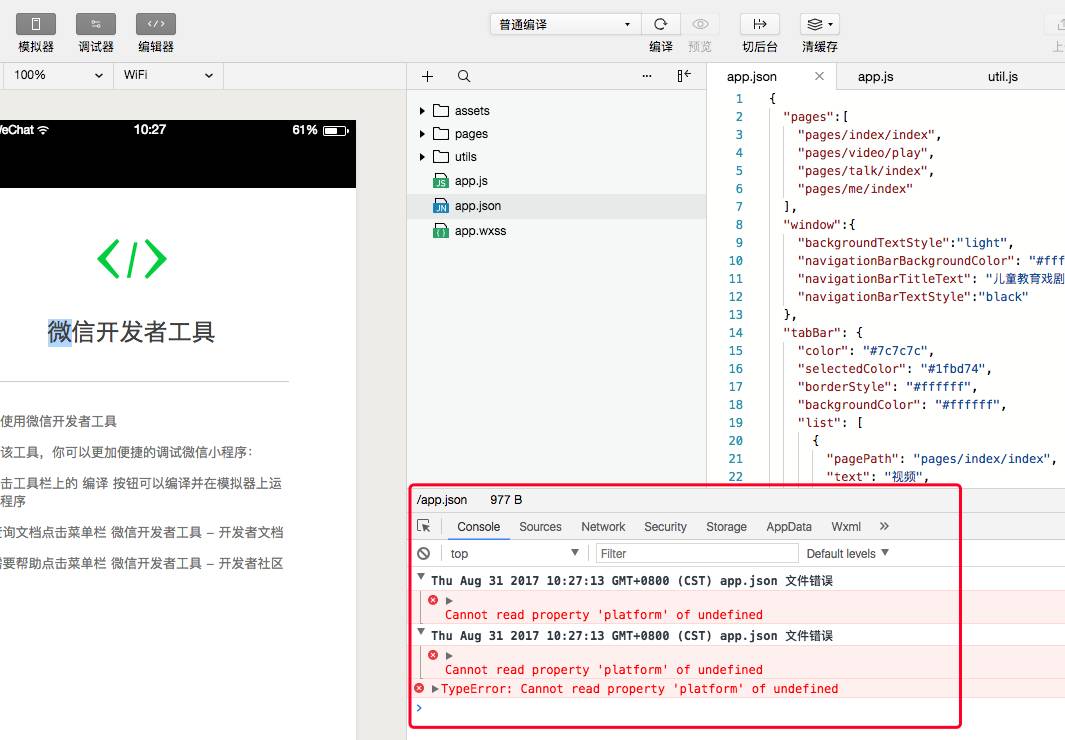The image size is (1065, 740).
Task: Open the clear cache (清缓存) layers dropdown
Action: pyautogui.click(x=820, y=24)
